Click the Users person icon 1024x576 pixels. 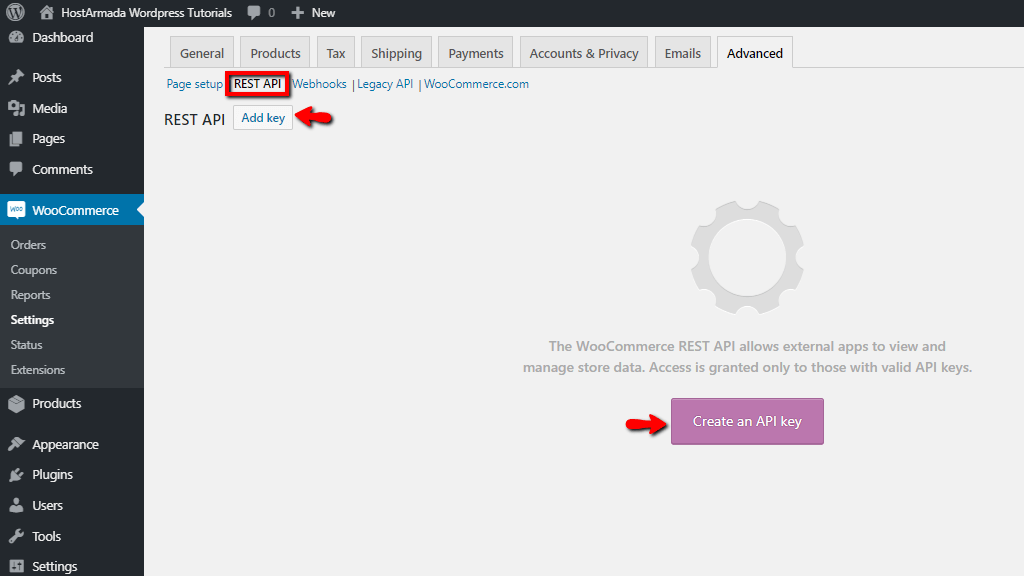point(16,506)
